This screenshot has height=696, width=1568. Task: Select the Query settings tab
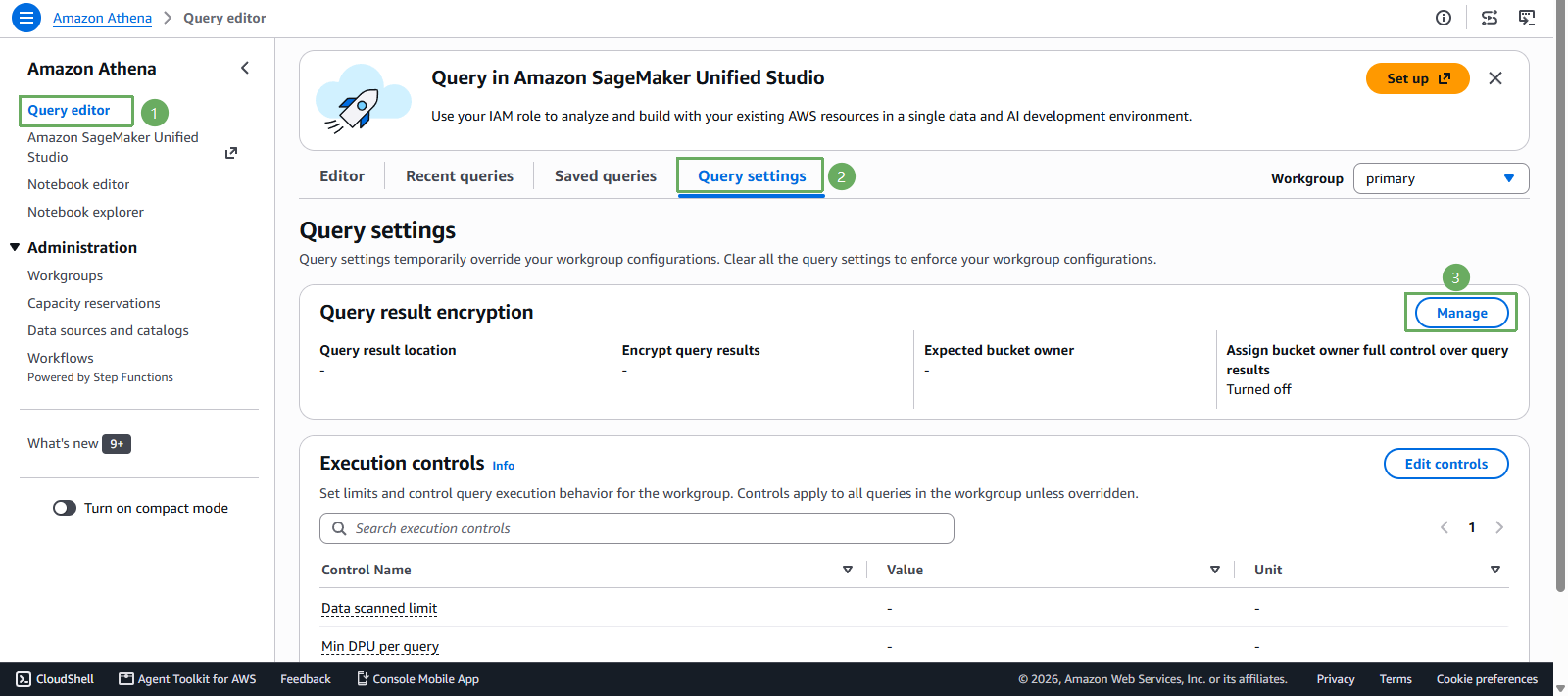pyautogui.click(x=752, y=176)
